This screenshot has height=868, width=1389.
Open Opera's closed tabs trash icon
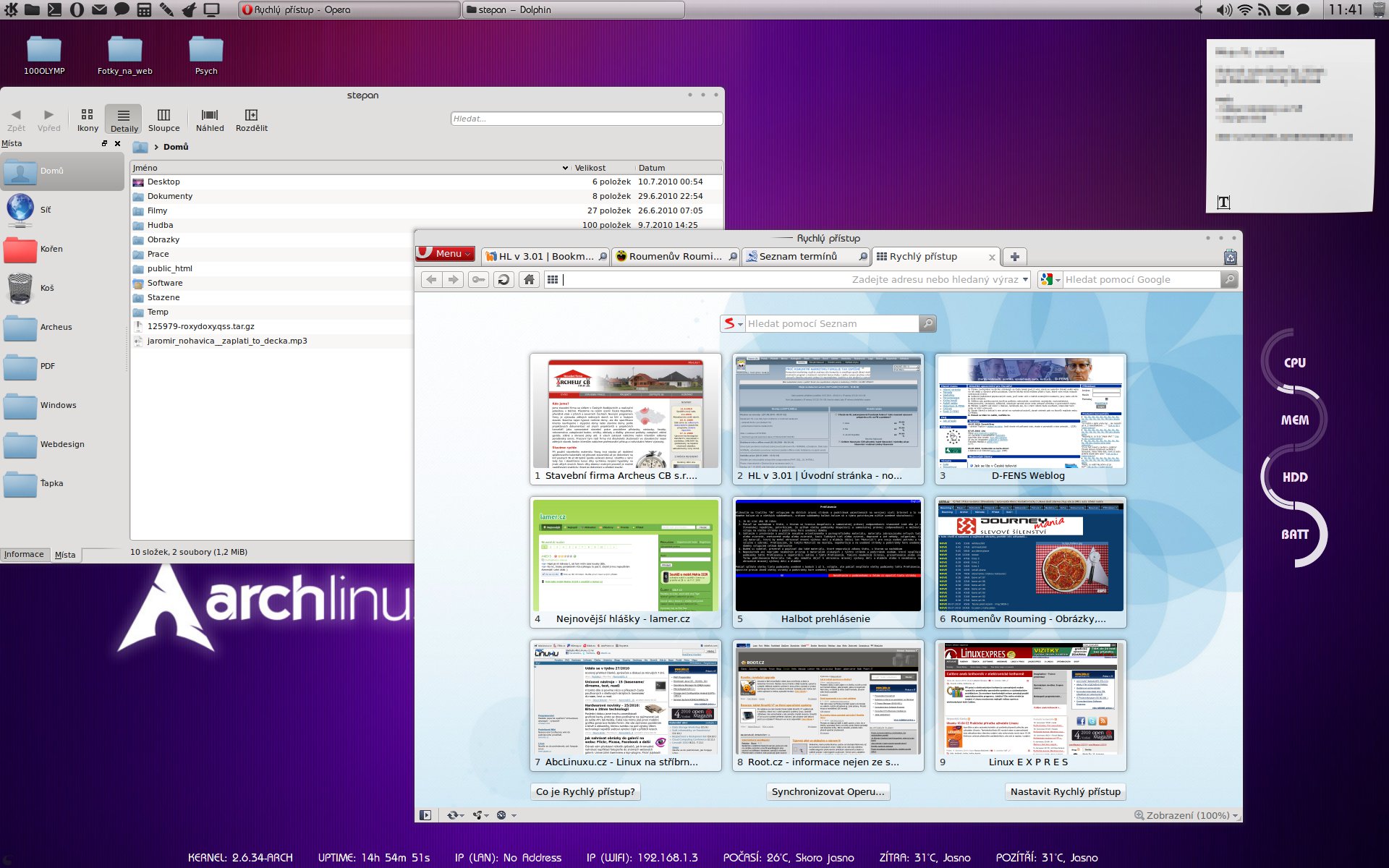[x=1231, y=258]
